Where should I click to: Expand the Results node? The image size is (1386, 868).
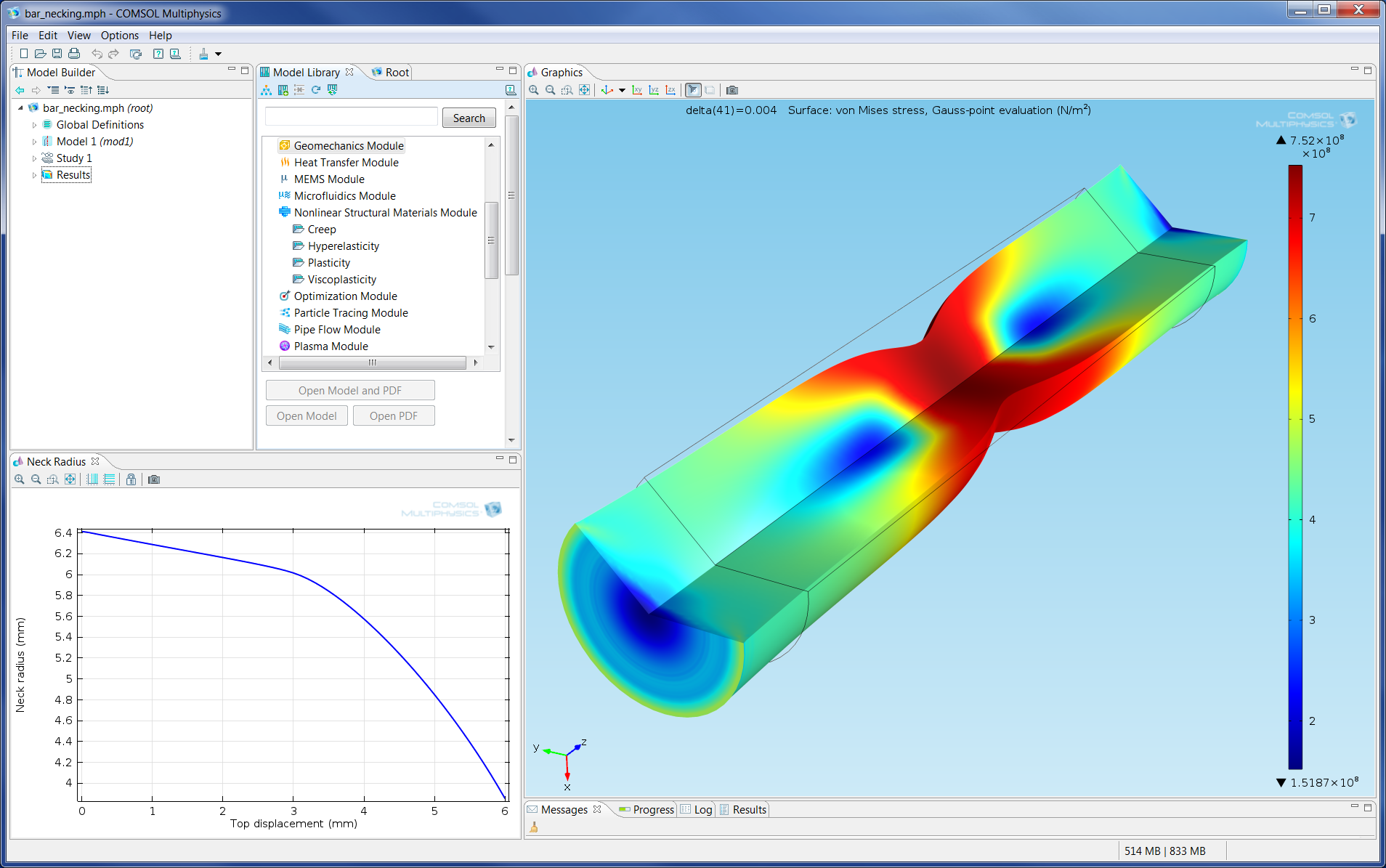34,175
